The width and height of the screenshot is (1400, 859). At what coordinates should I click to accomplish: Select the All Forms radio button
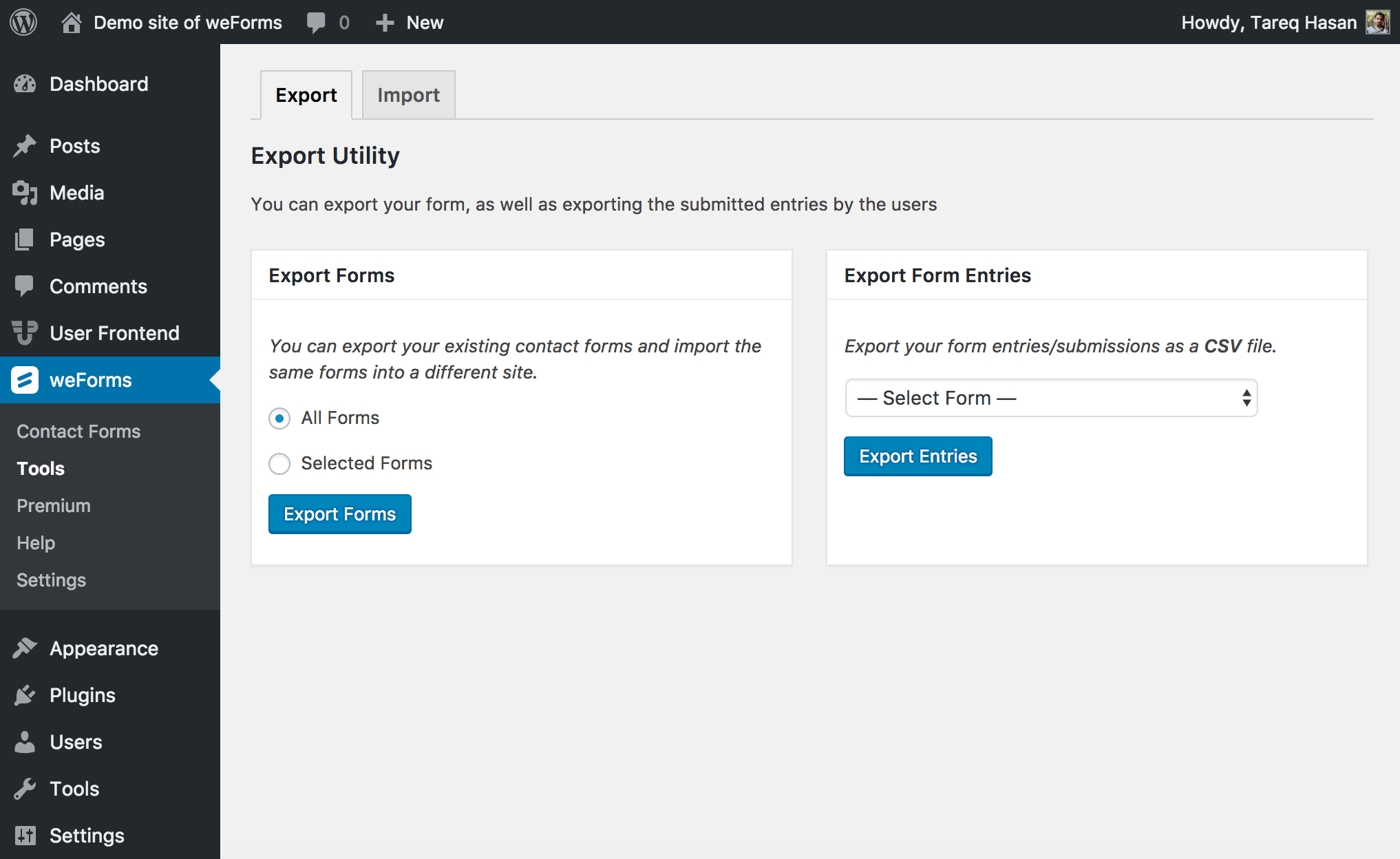(x=279, y=418)
